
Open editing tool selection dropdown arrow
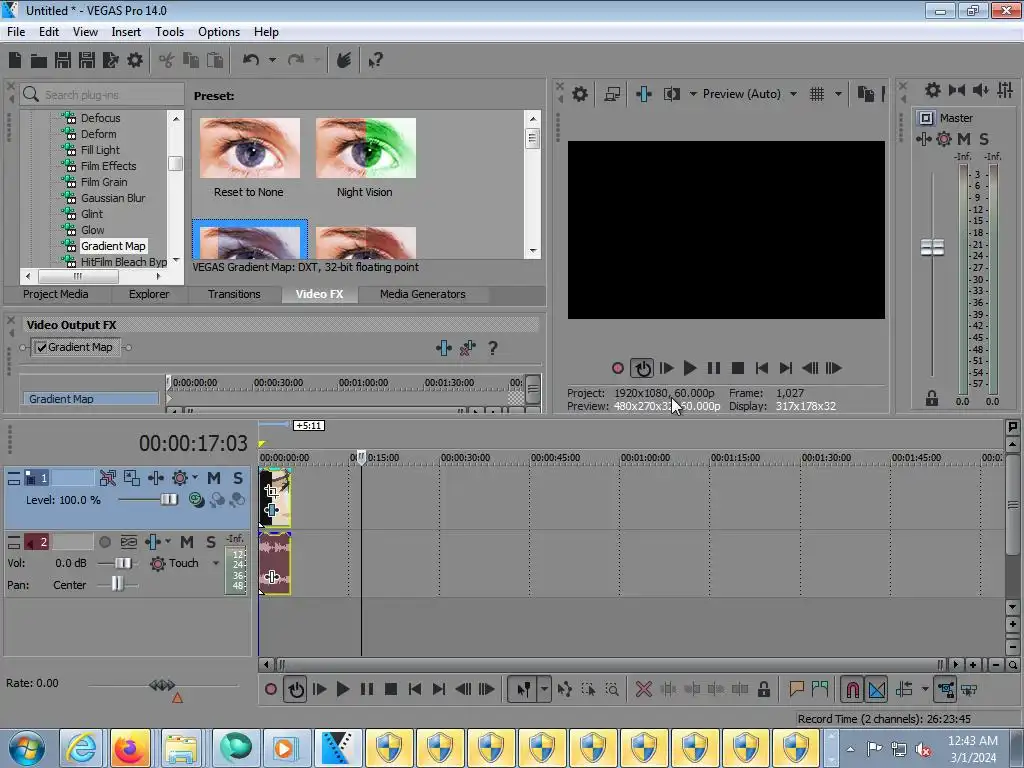pos(544,689)
